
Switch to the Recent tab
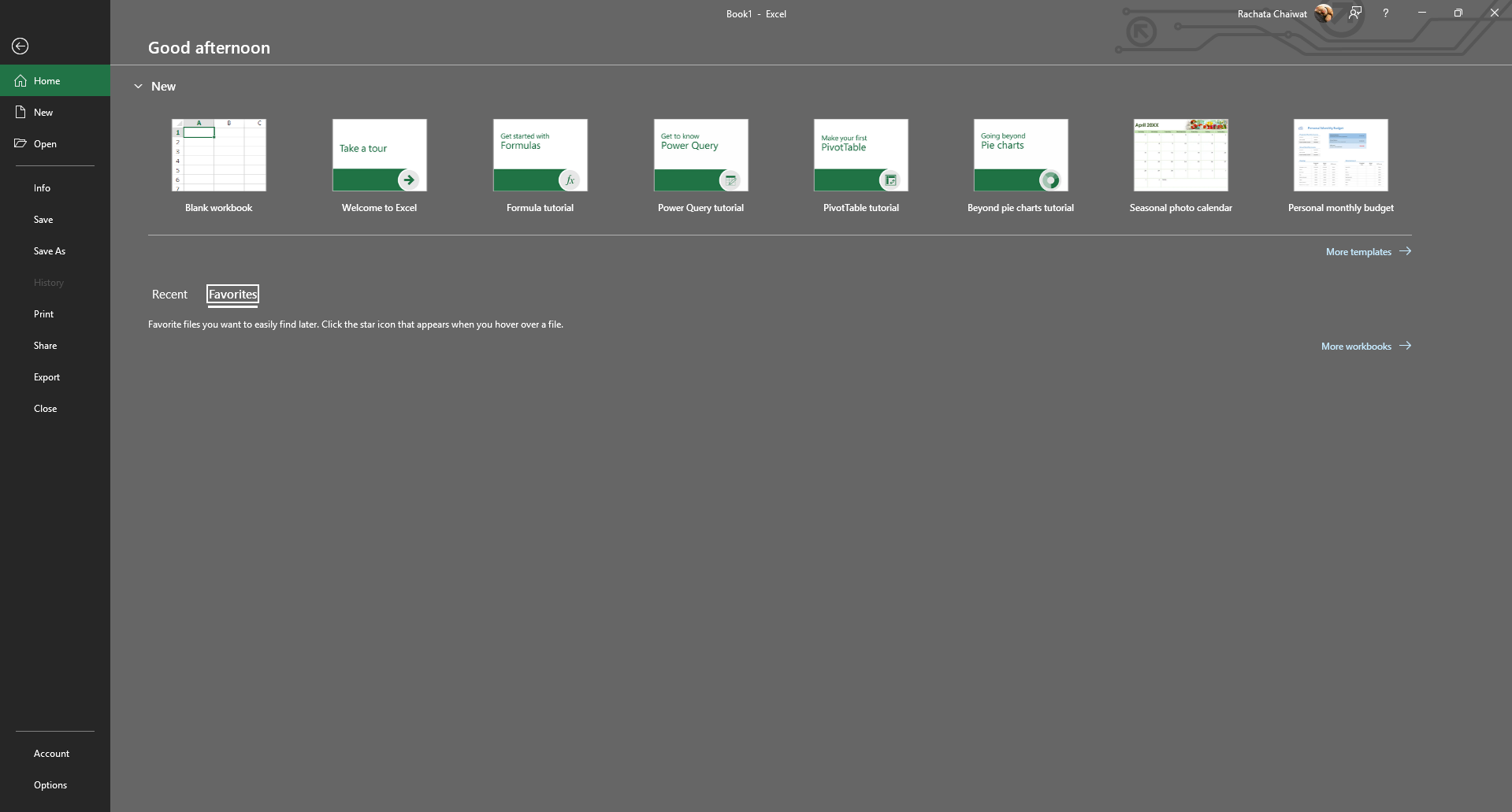(169, 295)
